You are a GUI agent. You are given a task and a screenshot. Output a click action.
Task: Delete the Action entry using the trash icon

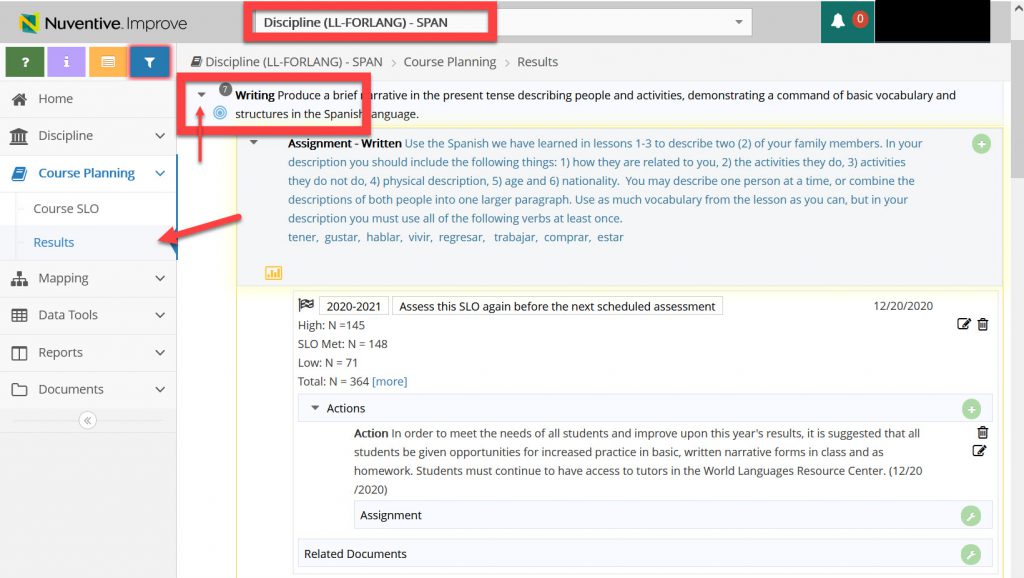click(982, 432)
